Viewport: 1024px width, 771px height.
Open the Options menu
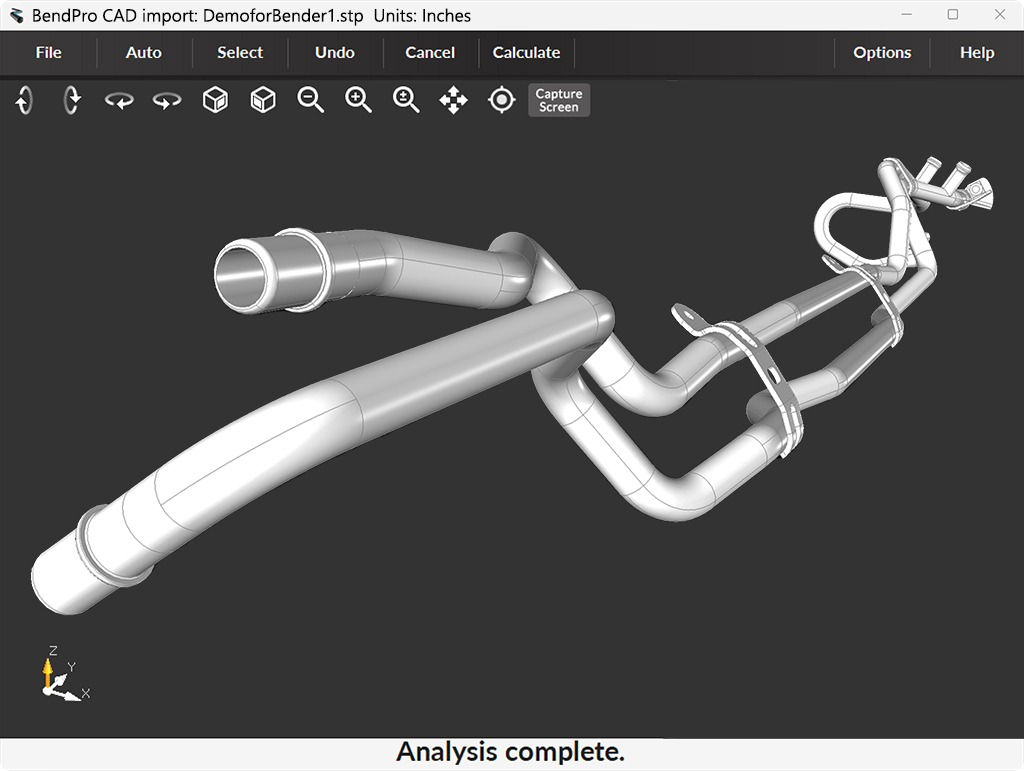882,52
